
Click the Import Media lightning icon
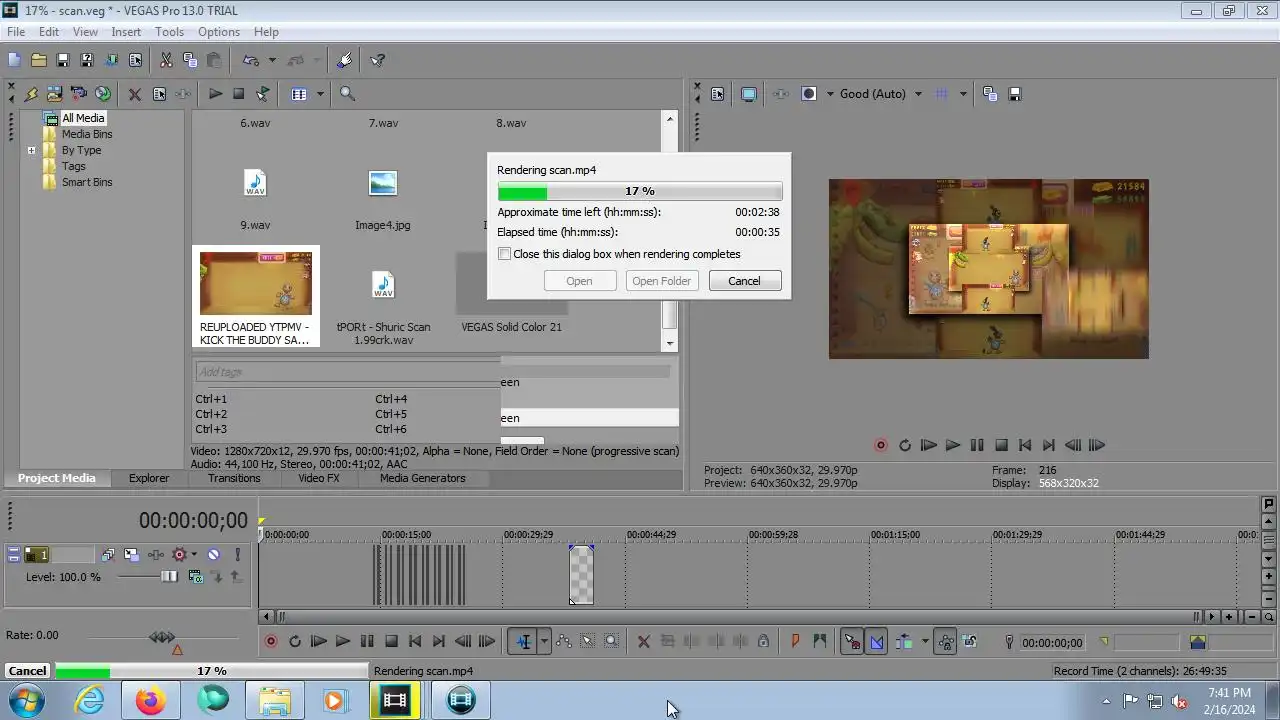[31, 94]
